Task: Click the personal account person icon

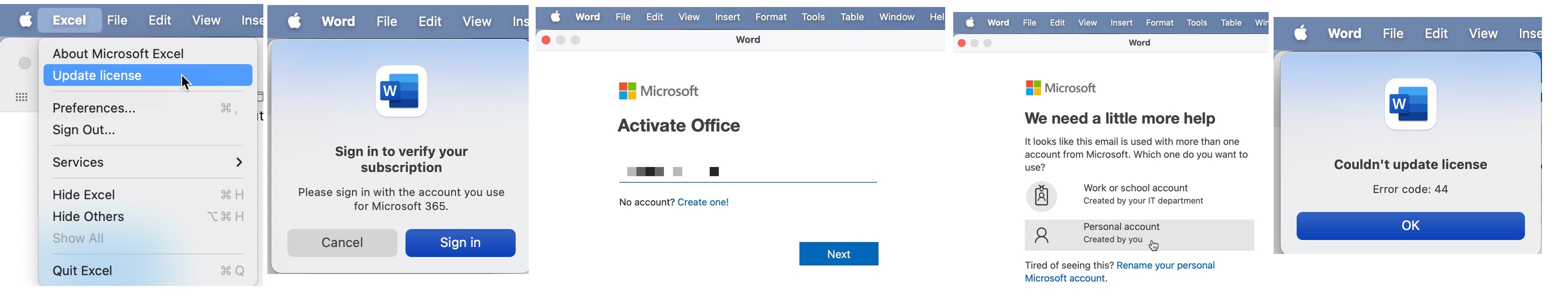Action: (x=1041, y=235)
